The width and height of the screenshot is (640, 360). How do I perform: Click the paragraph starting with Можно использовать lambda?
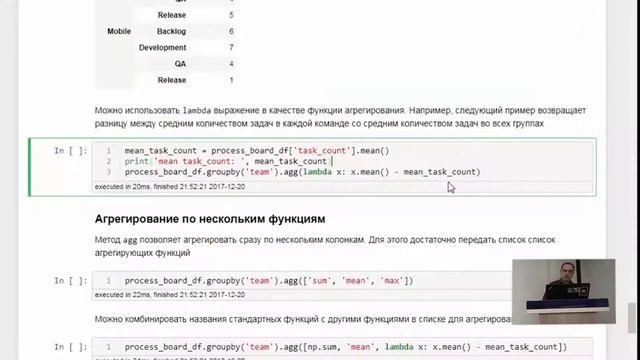340,117
